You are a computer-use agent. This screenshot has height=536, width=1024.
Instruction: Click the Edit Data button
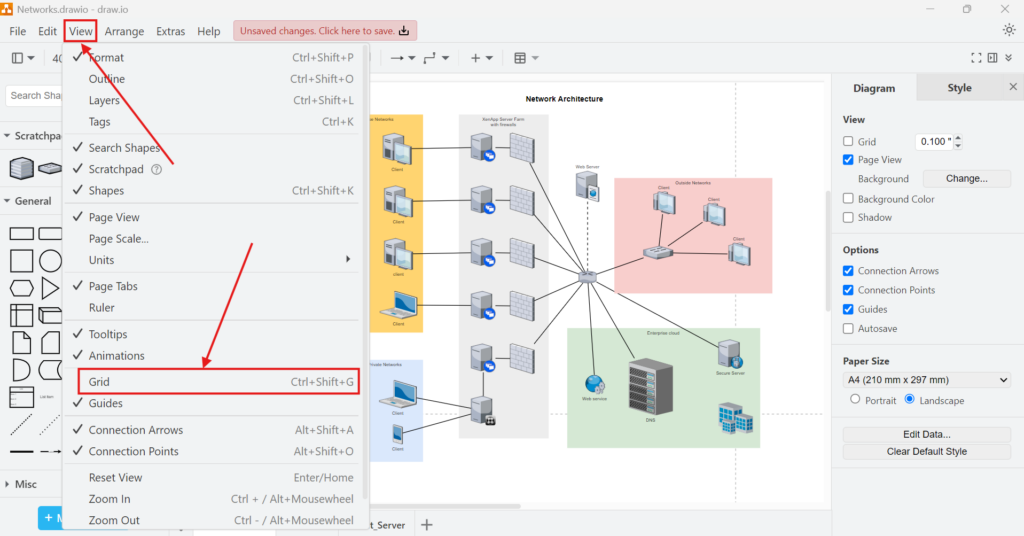pyautogui.click(x=926, y=434)
